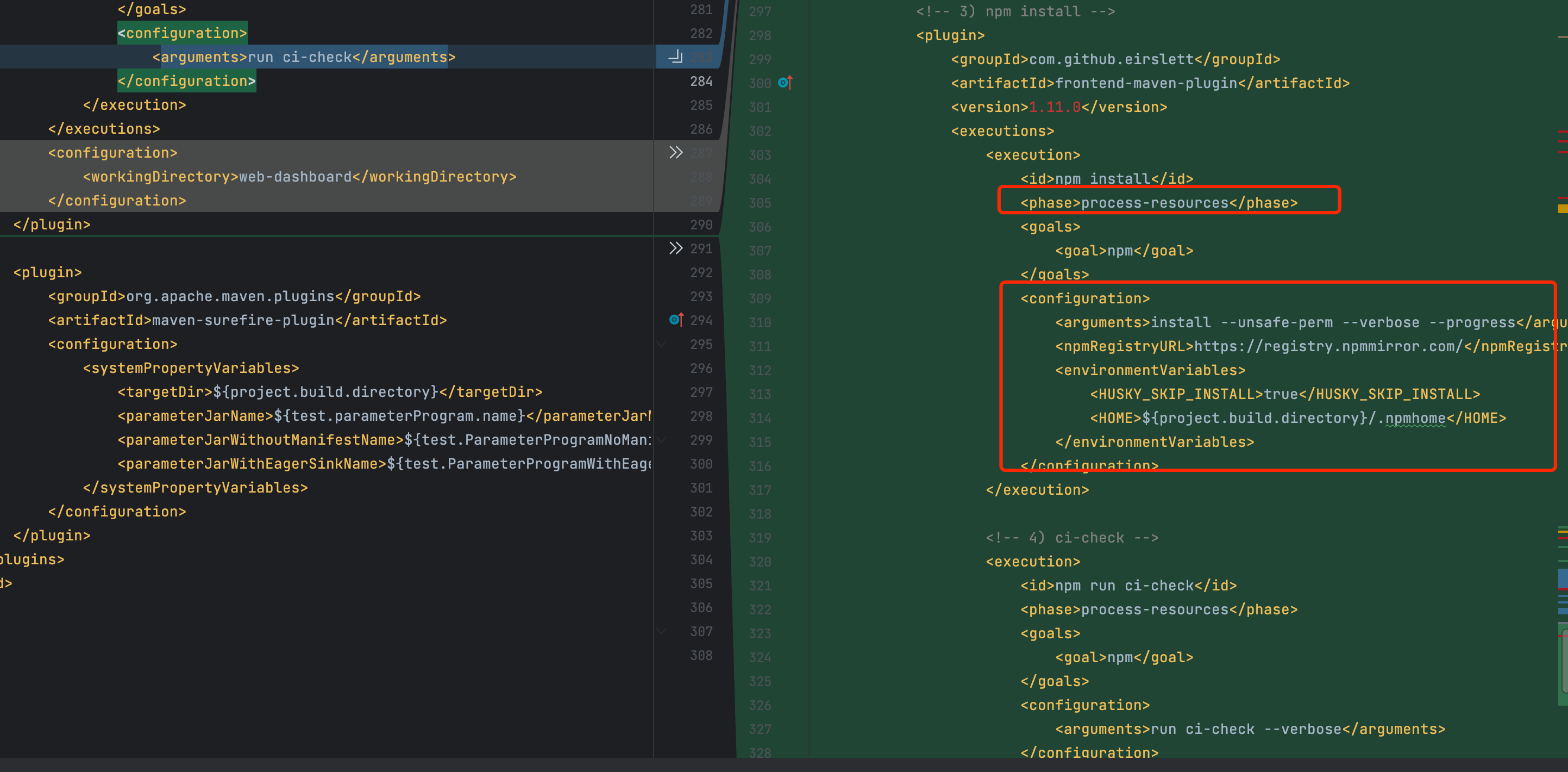The height and width of the screenshot is (772, 1568).
Task: Click the goal npm line at 307
Action: point(1124,251)
